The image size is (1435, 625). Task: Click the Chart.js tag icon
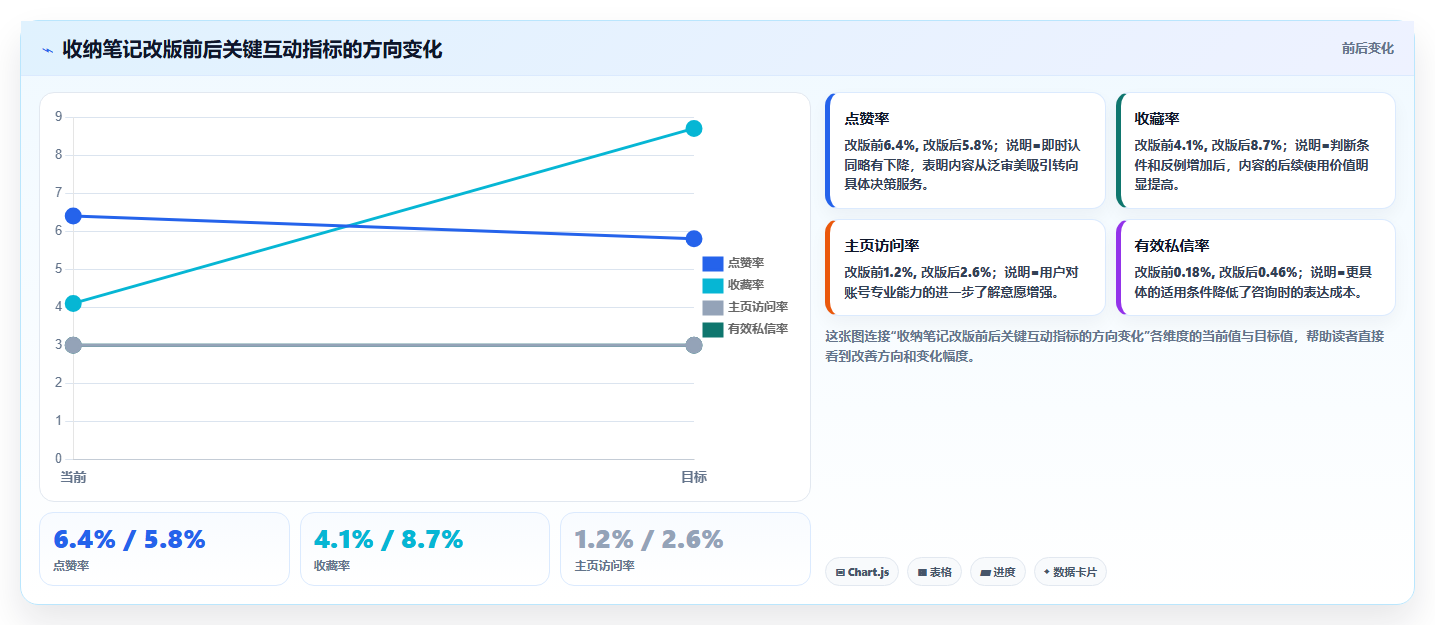(x=841, y=572)
